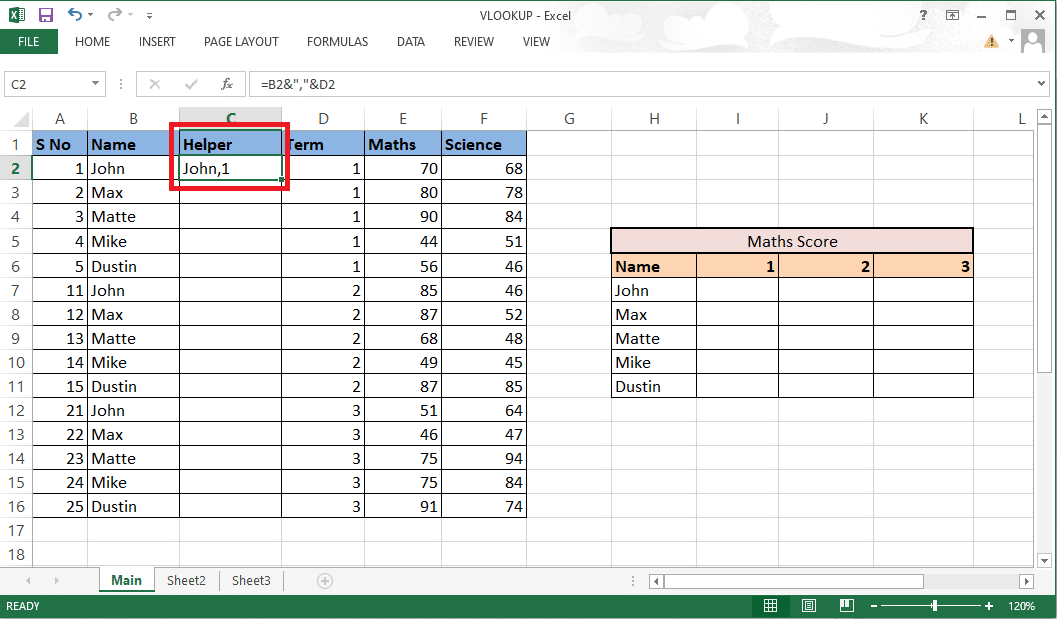Image resolution: width=1057 pixels, height=619 pixels.
Task: Click the S No header cell
Action: click(x=60, y=144)
